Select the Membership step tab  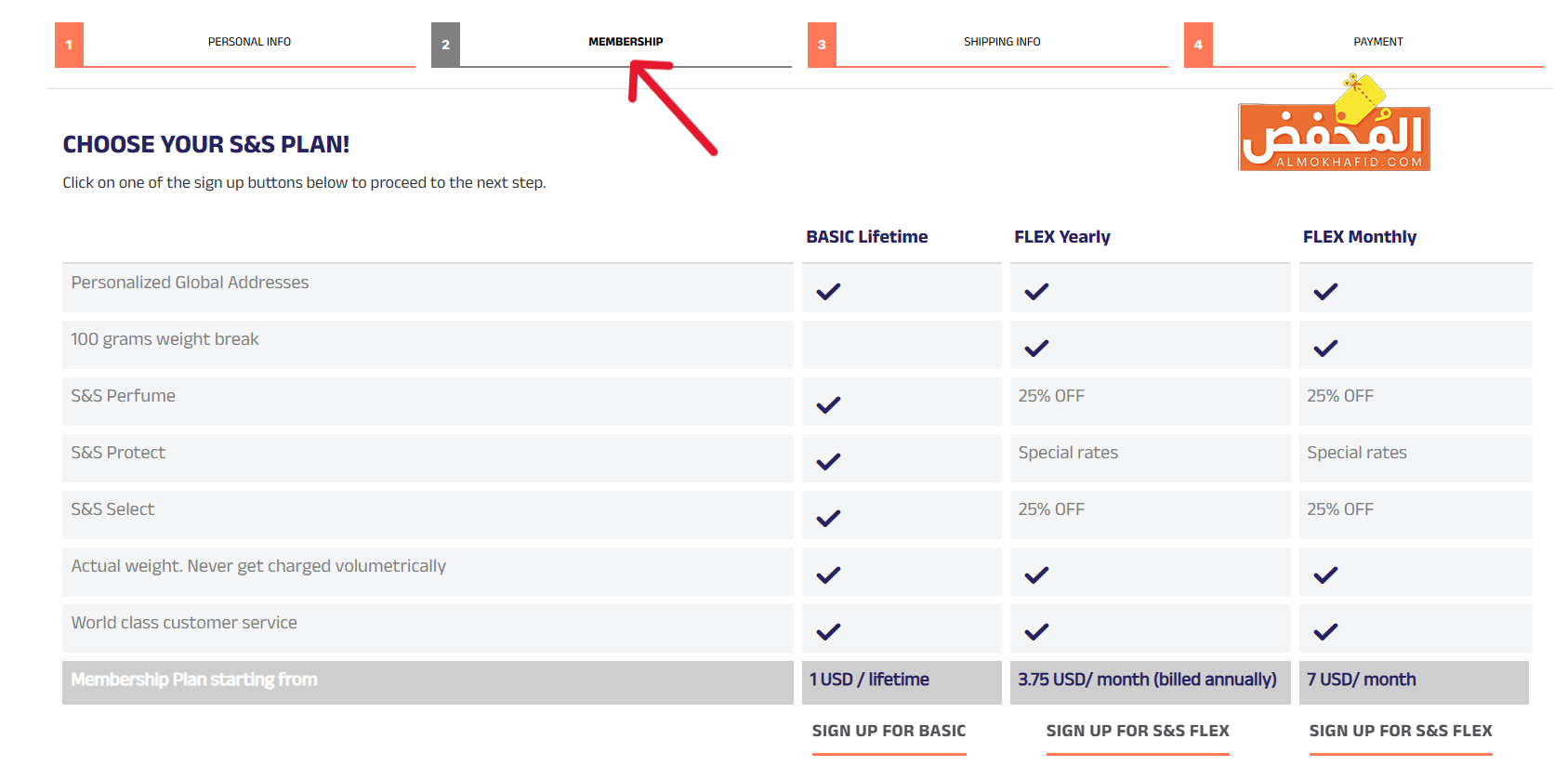[x=626, y=42]
